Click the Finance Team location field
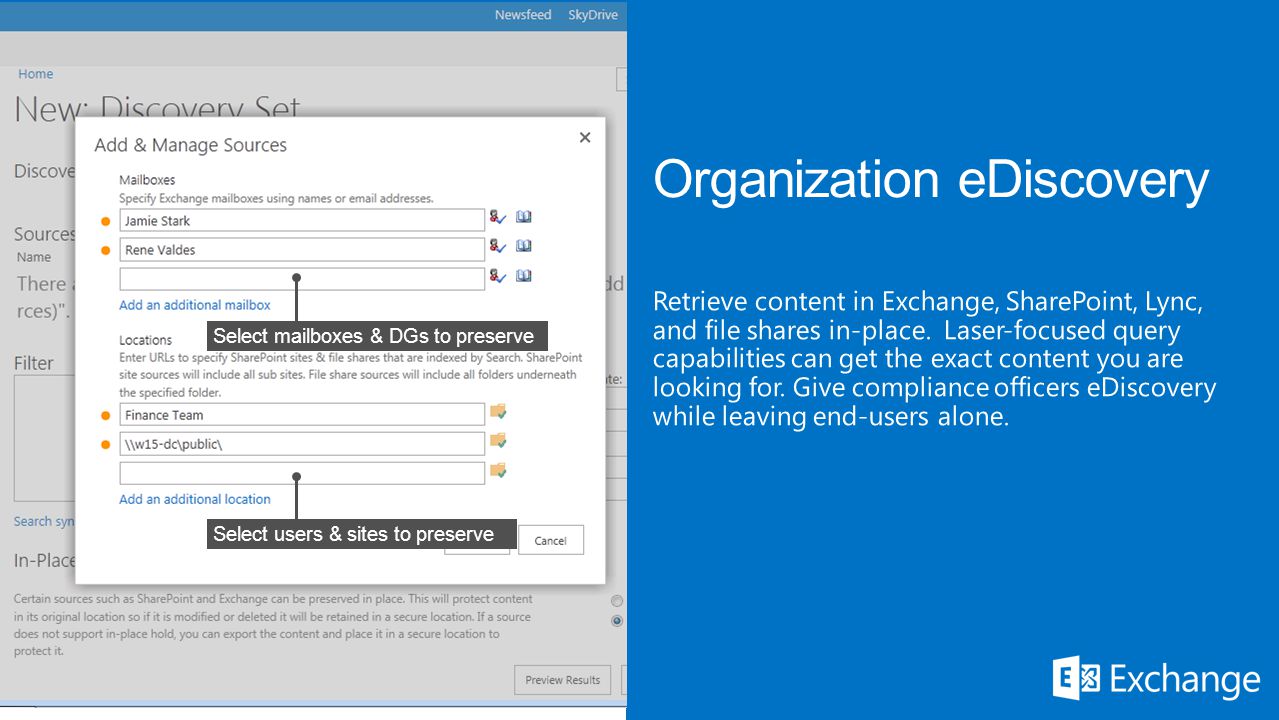The image size is (1279, 720). click(302, 414)
